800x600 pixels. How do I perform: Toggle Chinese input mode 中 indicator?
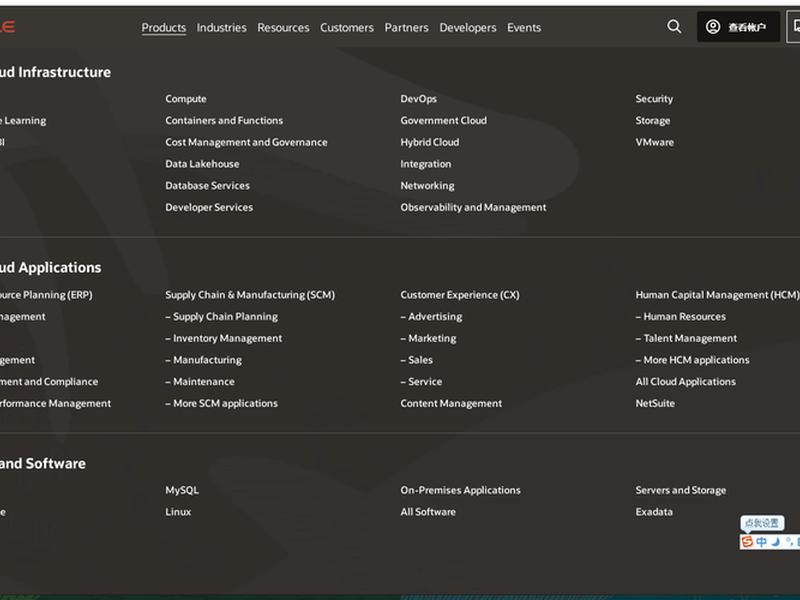[x=761, y=541]
